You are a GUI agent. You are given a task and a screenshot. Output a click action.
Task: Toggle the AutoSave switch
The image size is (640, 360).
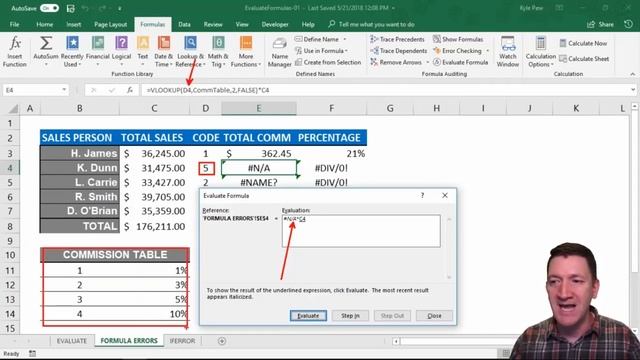(x=49, y=8)
